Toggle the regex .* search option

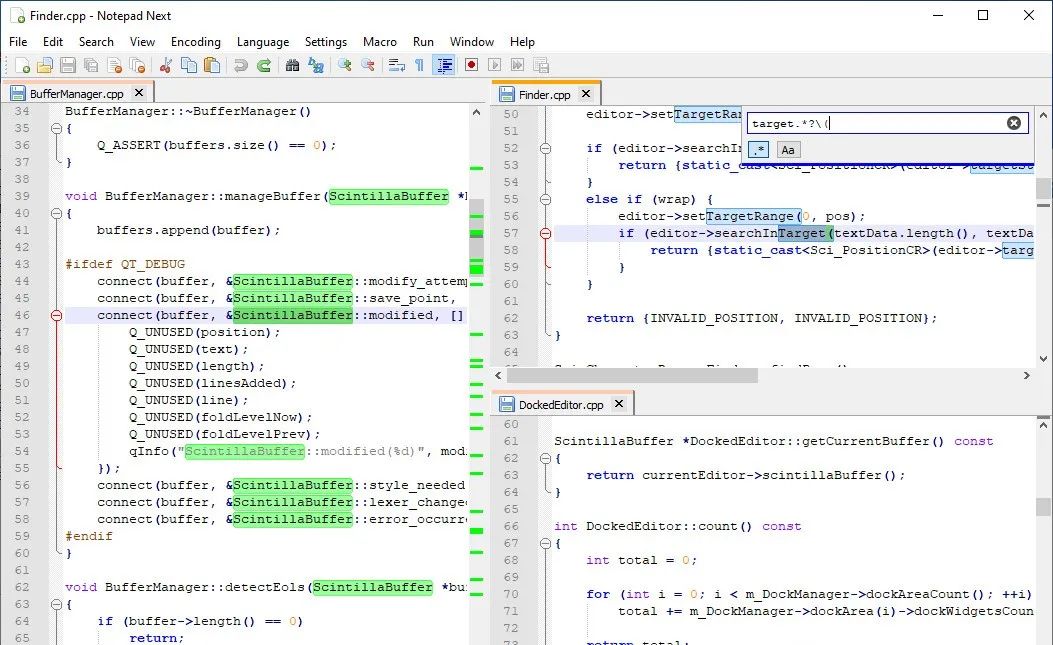pos(758,150)
